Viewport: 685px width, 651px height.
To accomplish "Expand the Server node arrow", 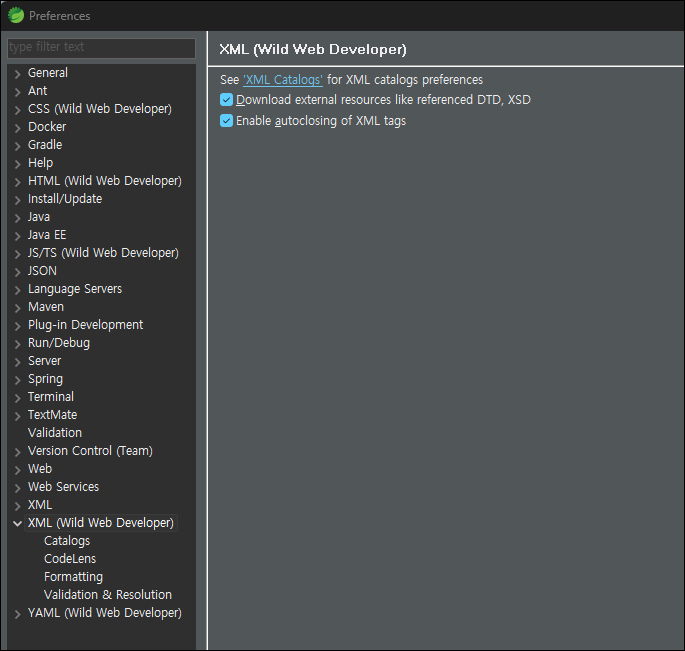I will tap(17, 362).
